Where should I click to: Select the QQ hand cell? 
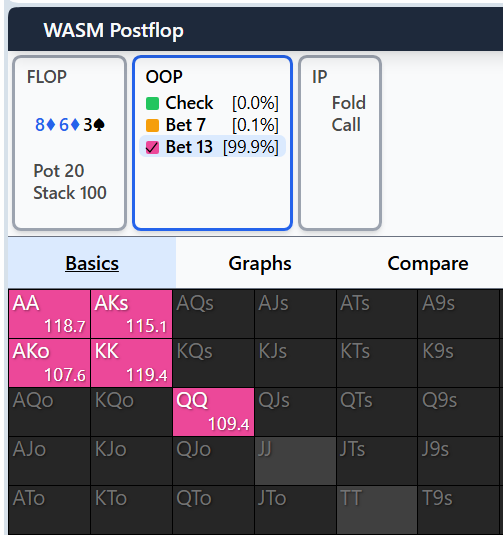click(213, 412)
